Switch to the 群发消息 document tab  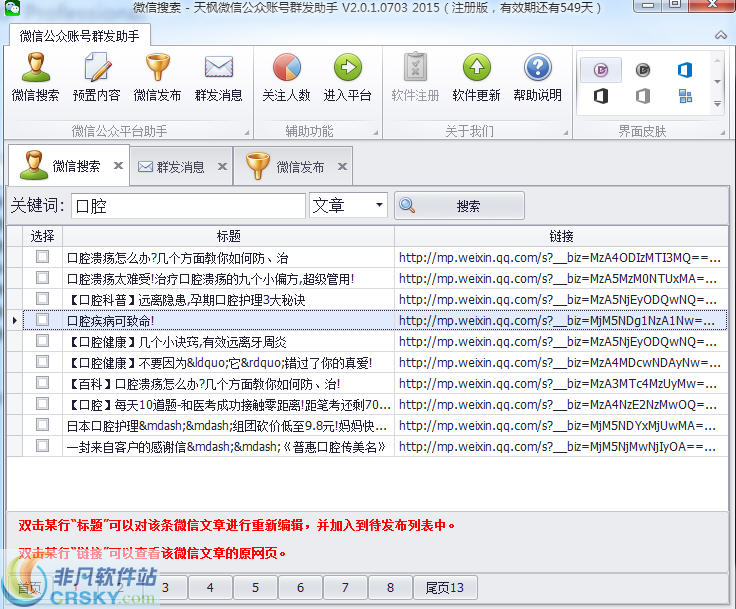[x=181, y=166]
